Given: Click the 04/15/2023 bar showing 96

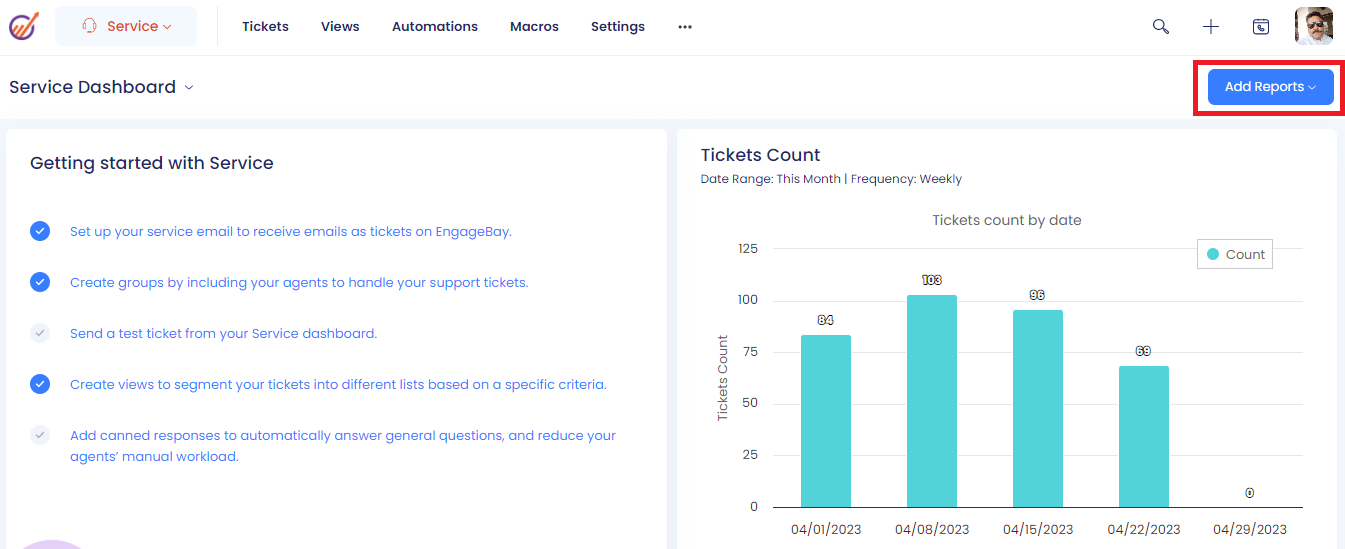Looking at the screenshot, I should pos(1038,409).
